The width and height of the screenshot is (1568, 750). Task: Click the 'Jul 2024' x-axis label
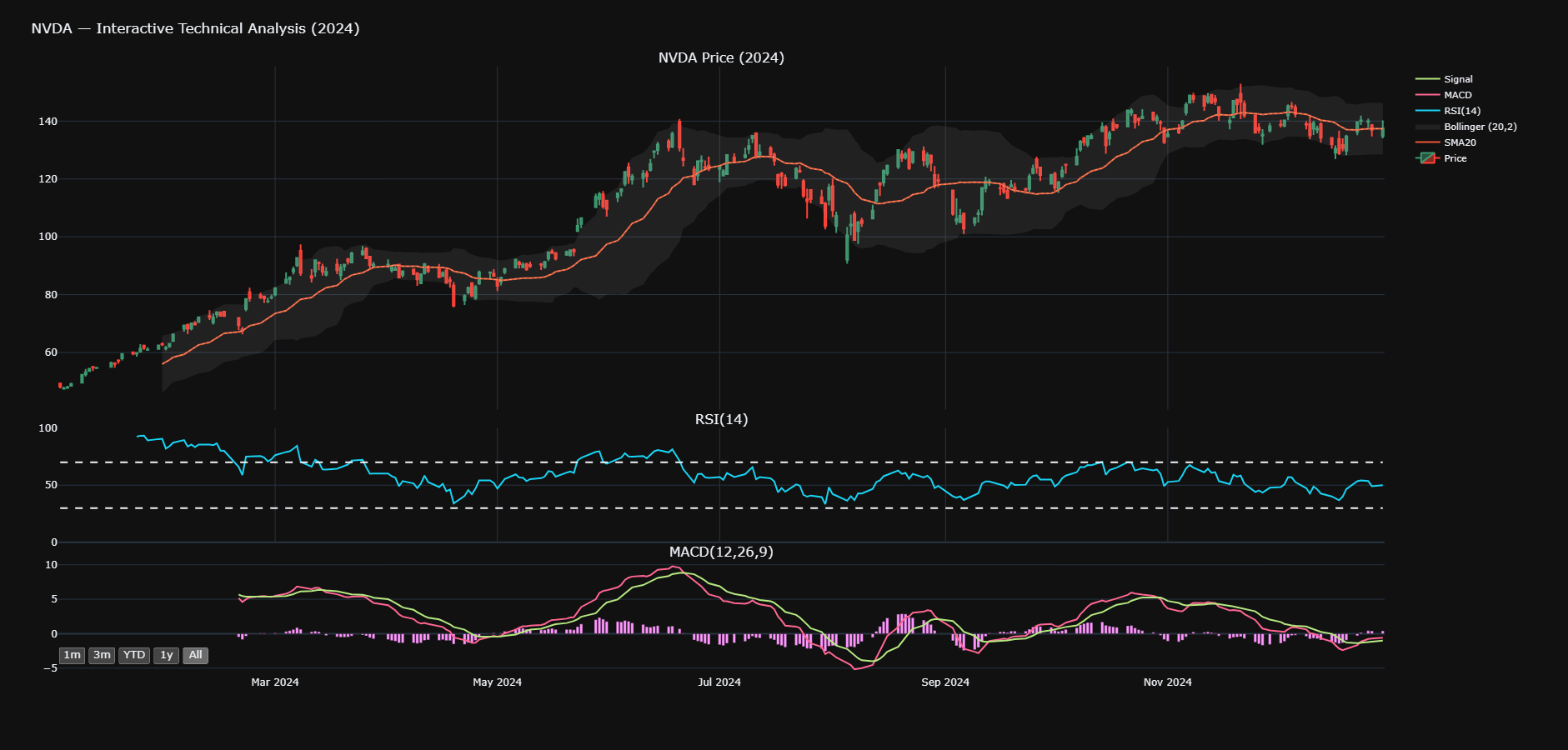tap(719, 682)
